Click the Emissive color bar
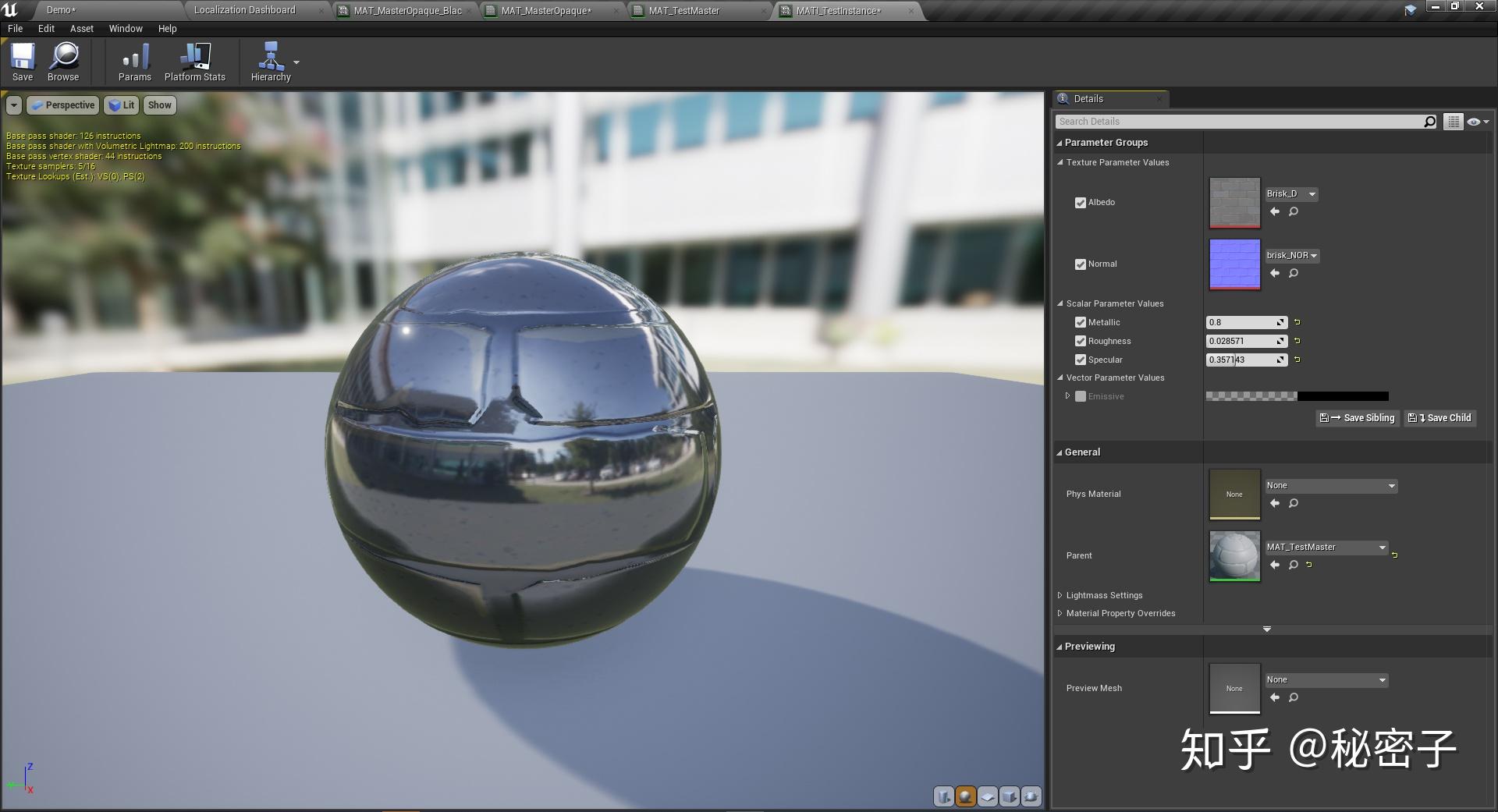 [1297, 396]
